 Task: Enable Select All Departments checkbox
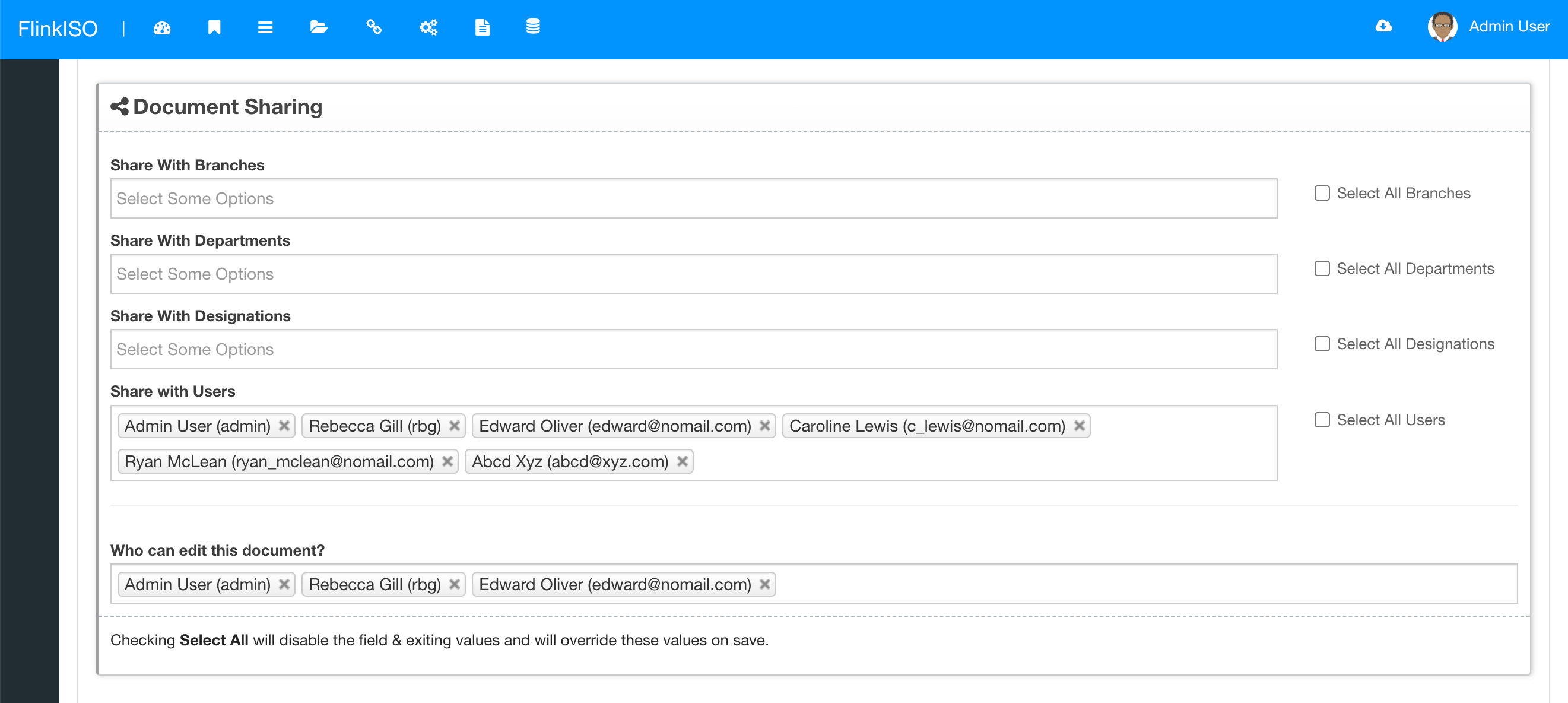point(1322,268)
